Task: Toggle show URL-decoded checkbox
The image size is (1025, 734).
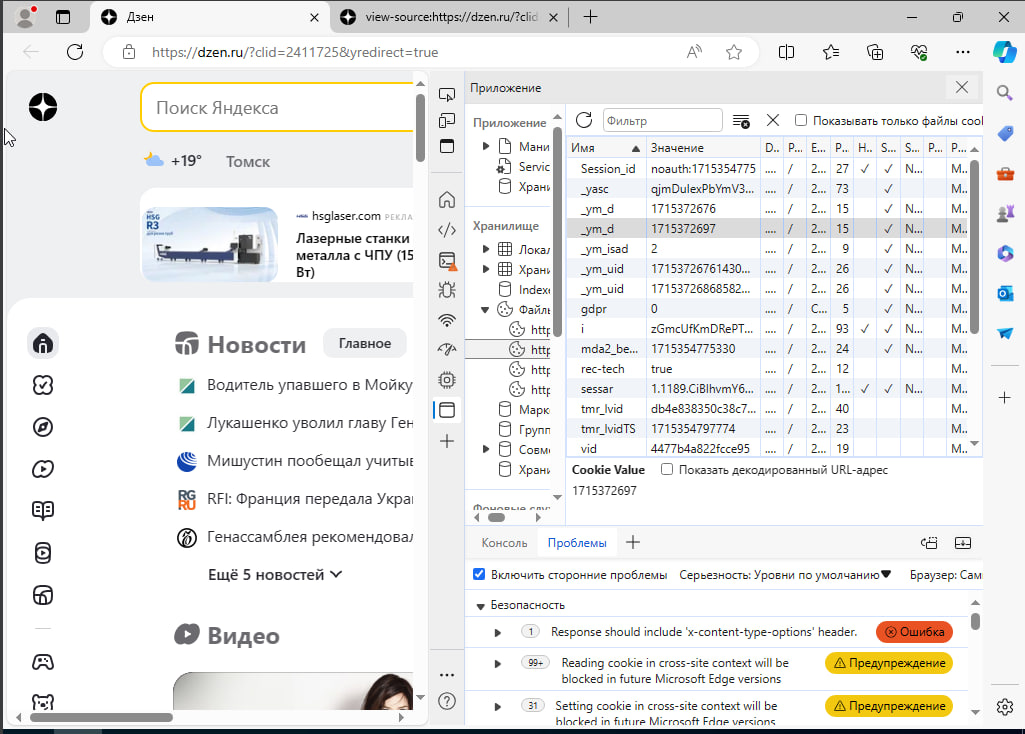Action: click(x=667, y=469)
